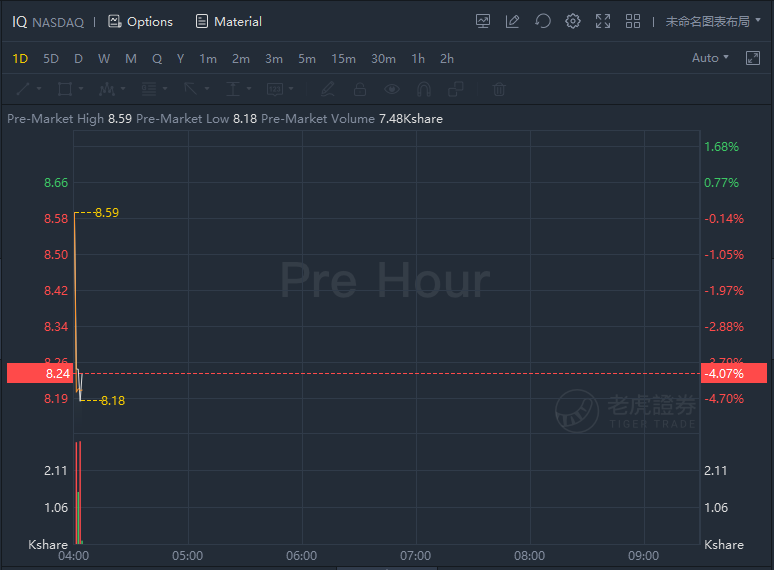
Task: Click the Pre-Market Volume 7.48Kshare text
Action: tap(351, 118)
